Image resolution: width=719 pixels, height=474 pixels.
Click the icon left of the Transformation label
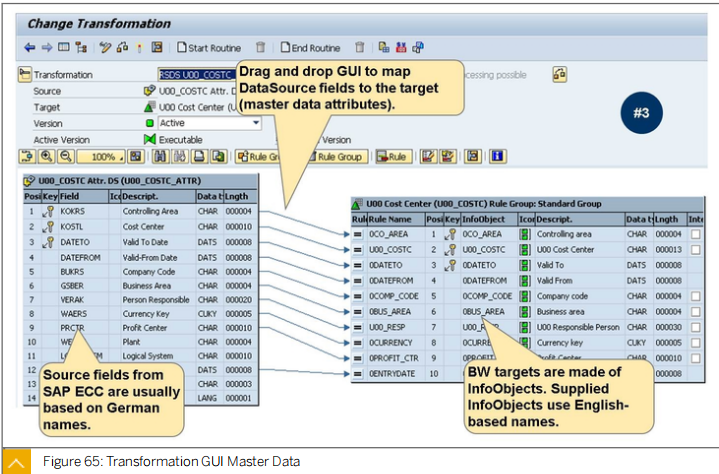(x=25, y=74)
